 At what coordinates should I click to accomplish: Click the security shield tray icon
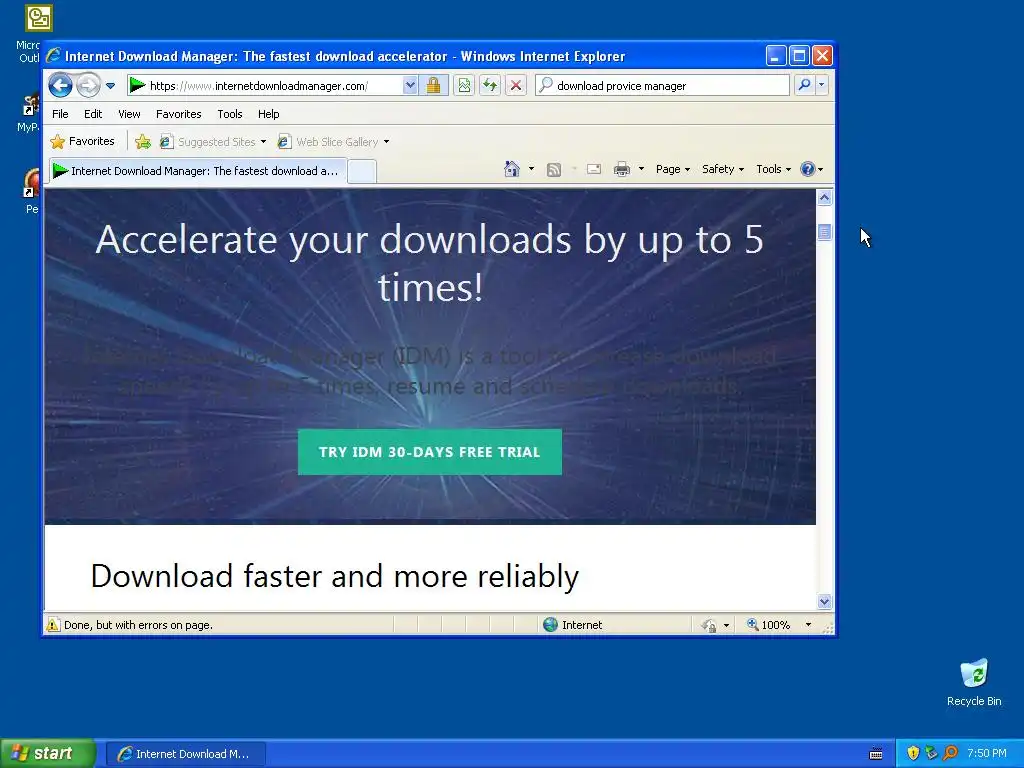click(x=913, y=754)
